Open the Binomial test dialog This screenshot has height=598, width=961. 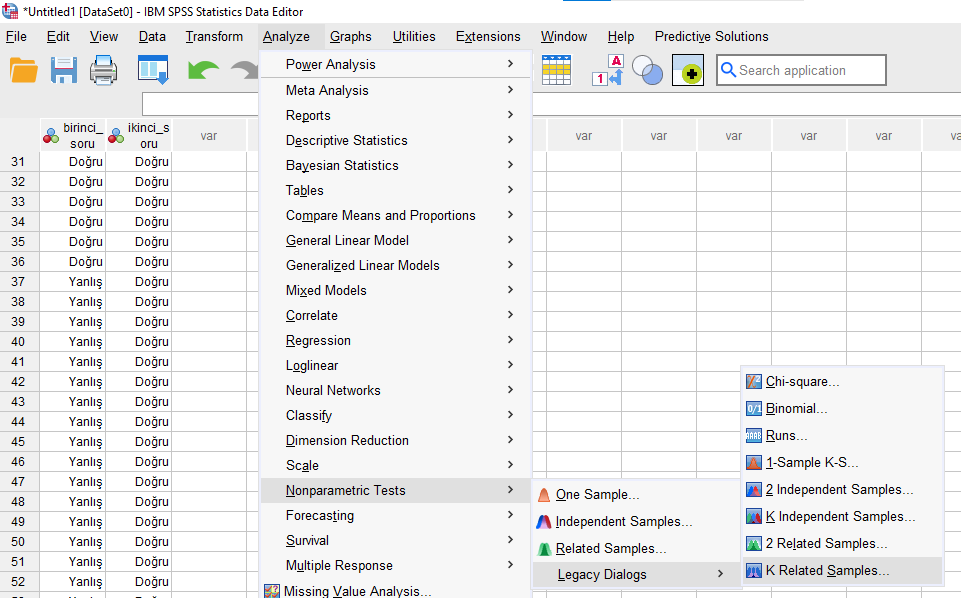(796, 408)
